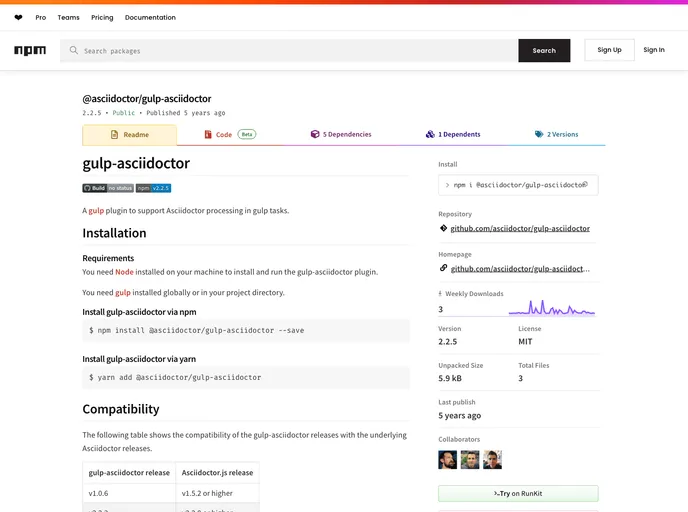Open the Pro menu item

[41, 18]
